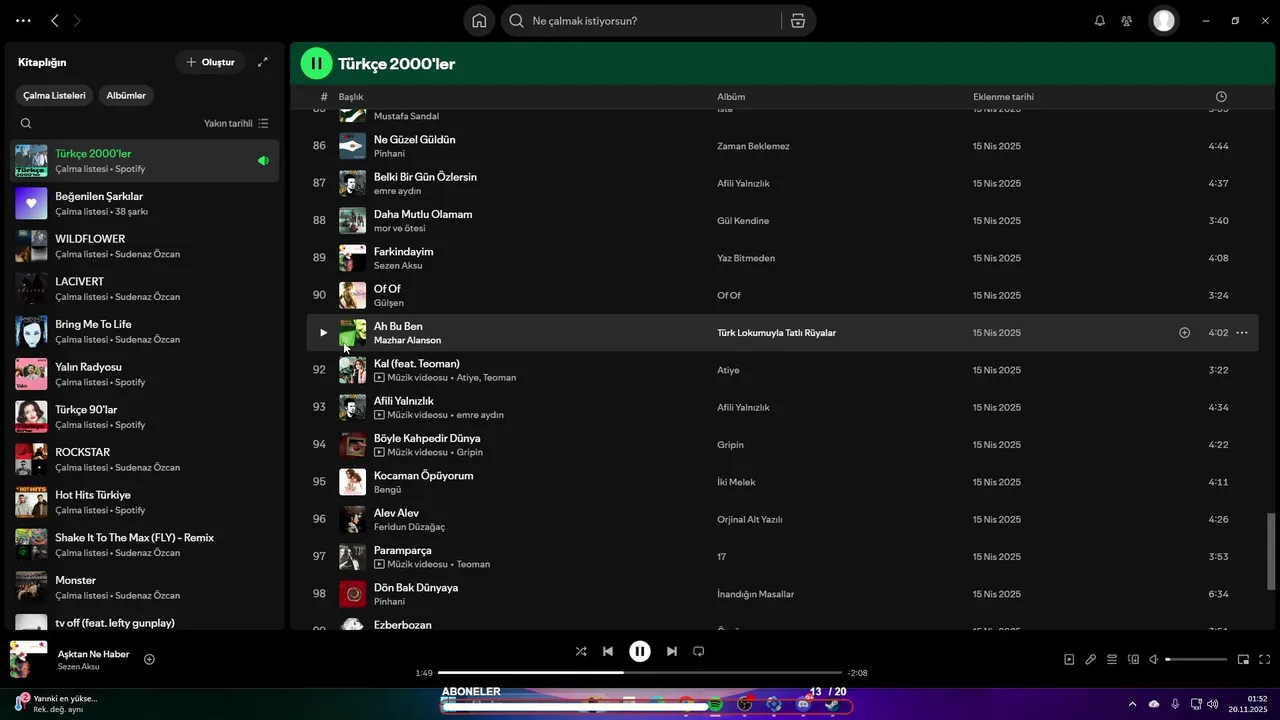Pause playback in the bottom bar

640,651
